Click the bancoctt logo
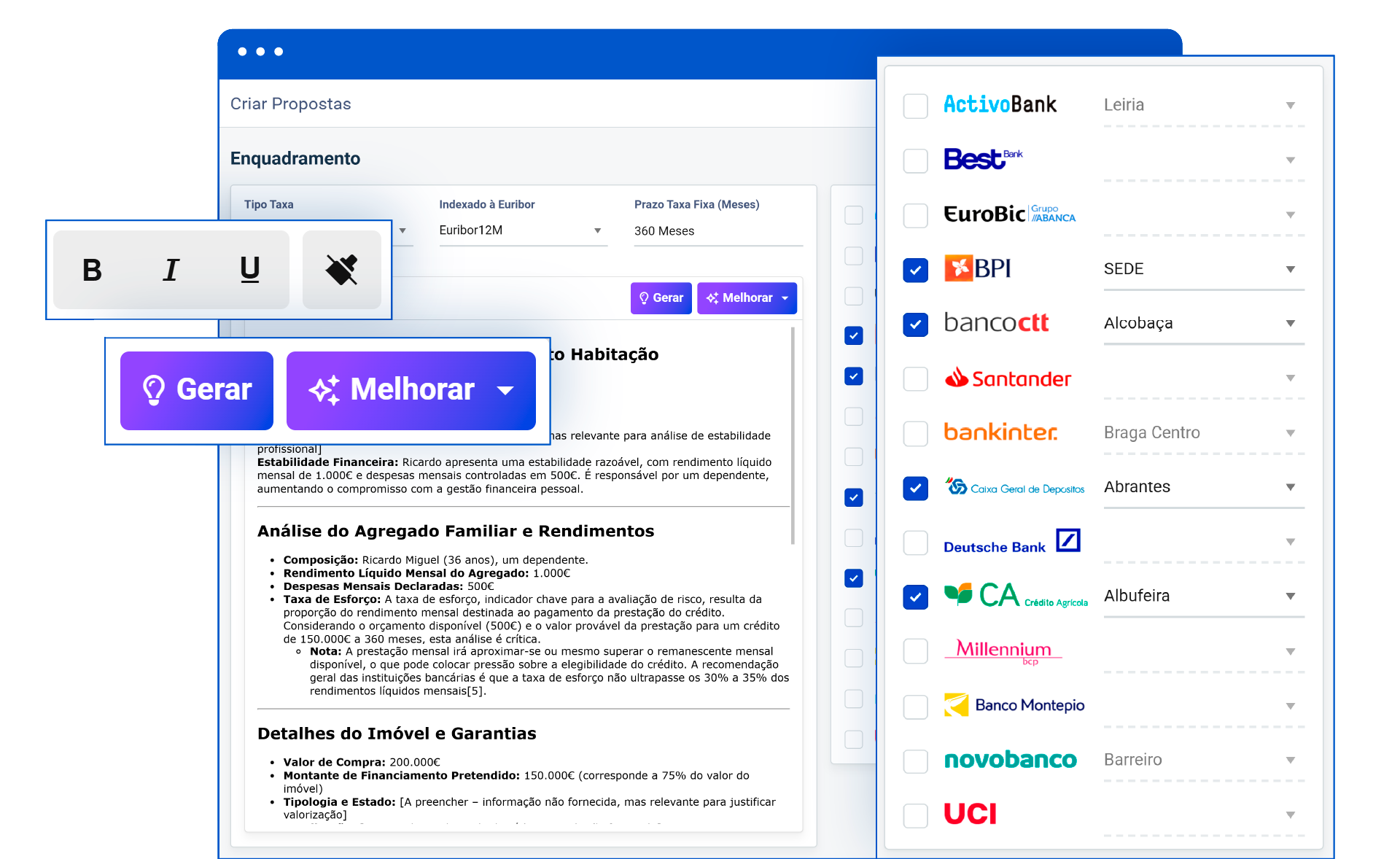This screenshot has width=1400, height=859. coord(996,322)
